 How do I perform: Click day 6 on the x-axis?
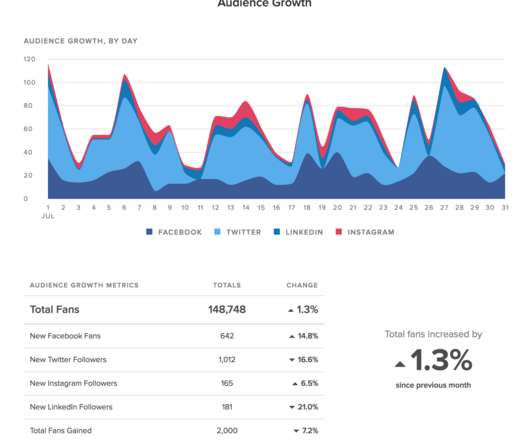click(124, 207)
